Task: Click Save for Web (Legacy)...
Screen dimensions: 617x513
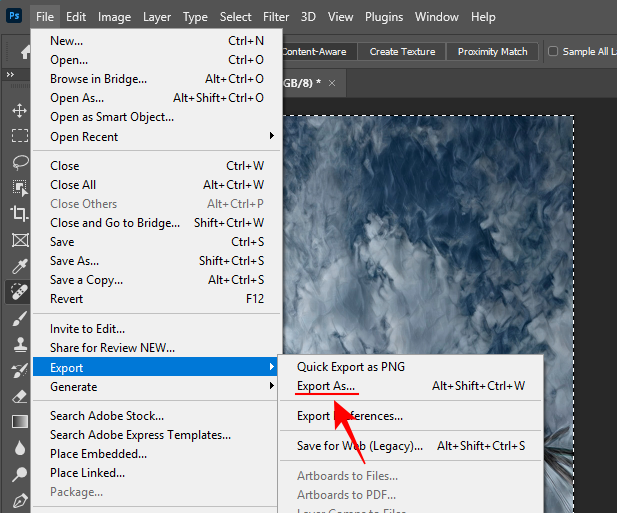Action: 411,446
